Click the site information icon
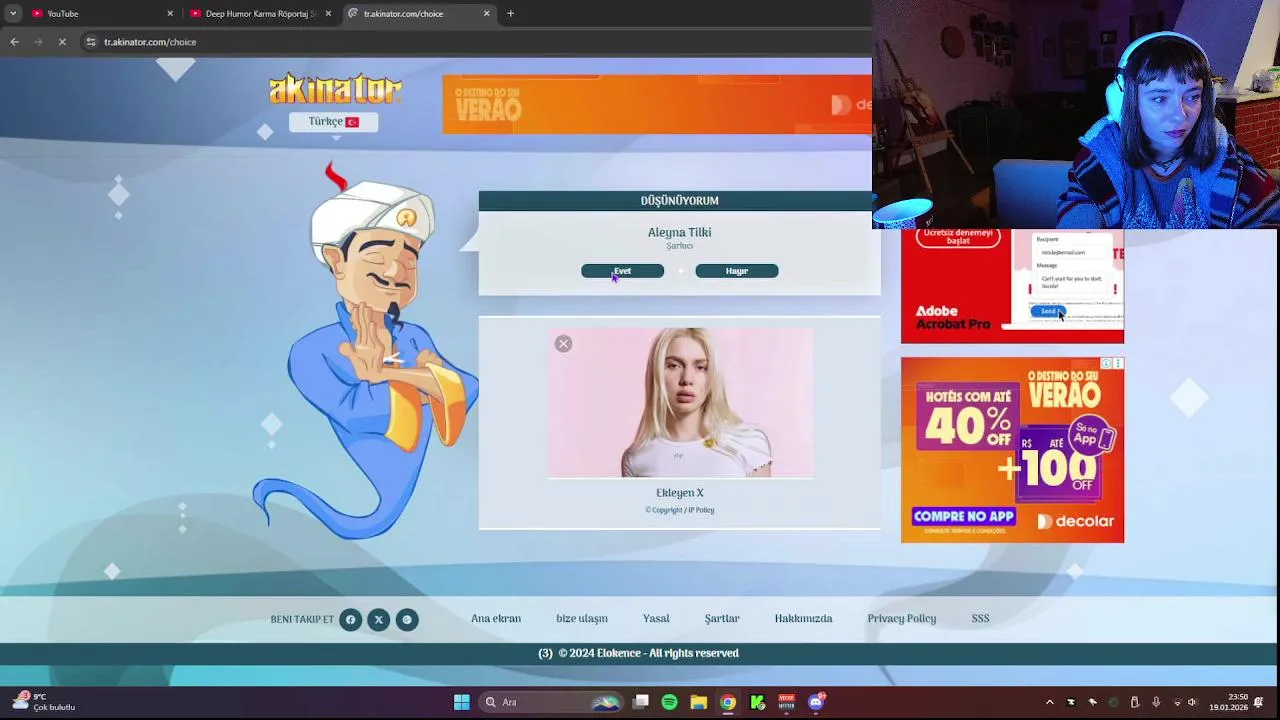The height and width of the screenshot is (720, 1280). [91, 42]
